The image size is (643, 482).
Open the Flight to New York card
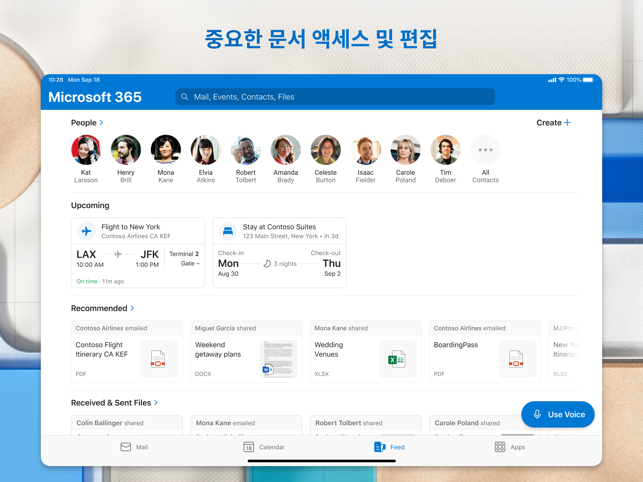point(138,252)
